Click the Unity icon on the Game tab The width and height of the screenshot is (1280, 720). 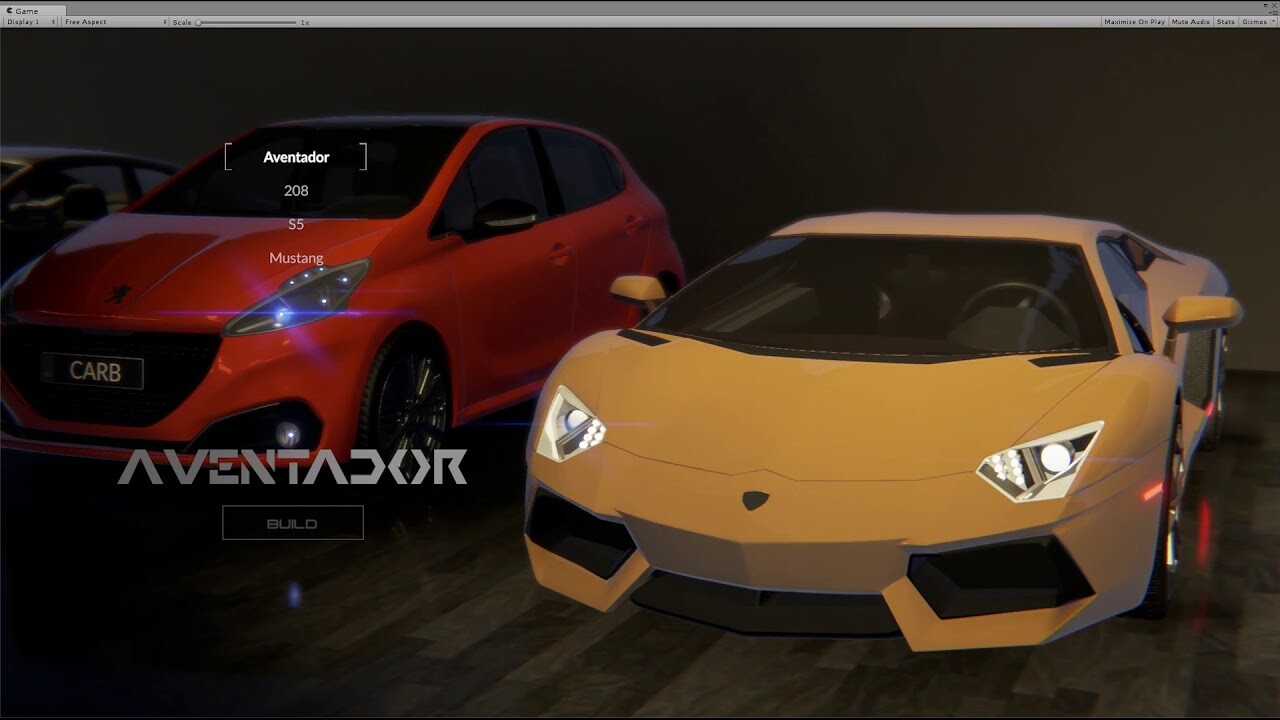(9, 11)
